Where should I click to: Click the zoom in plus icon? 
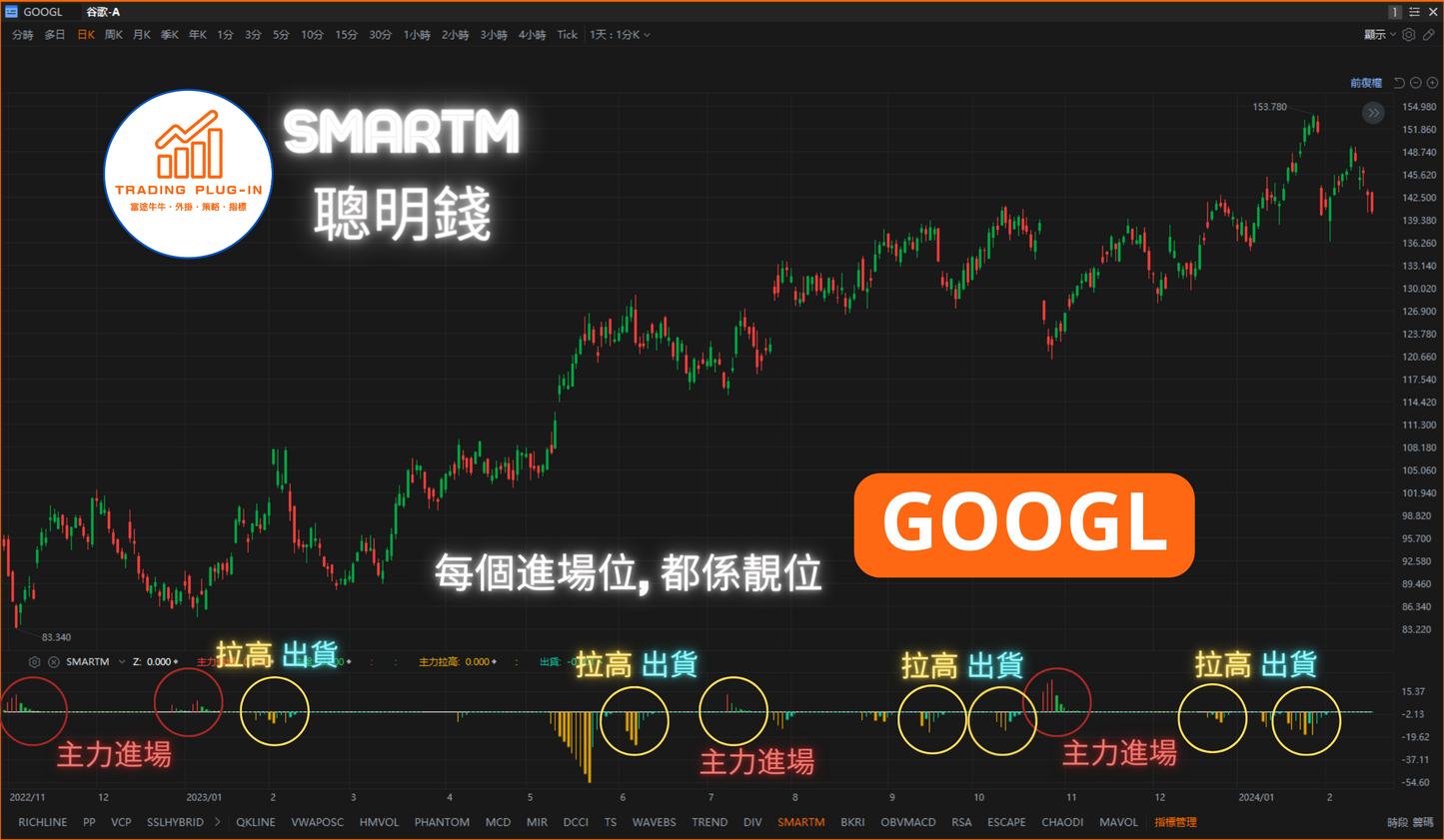(1432, 83)
